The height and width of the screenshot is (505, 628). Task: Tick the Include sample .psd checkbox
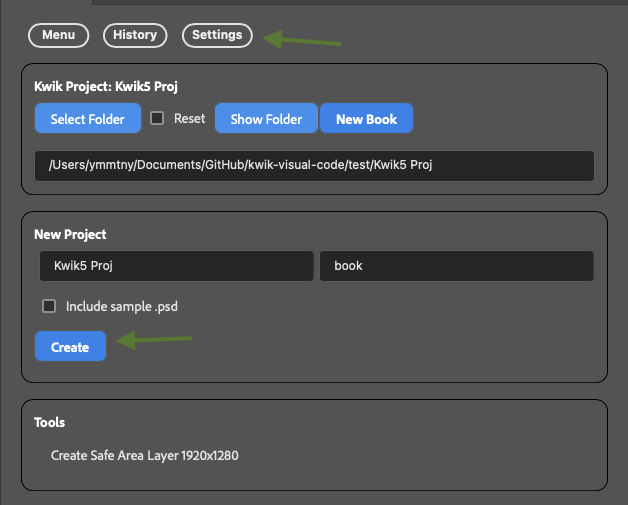[x=49, y=306]
